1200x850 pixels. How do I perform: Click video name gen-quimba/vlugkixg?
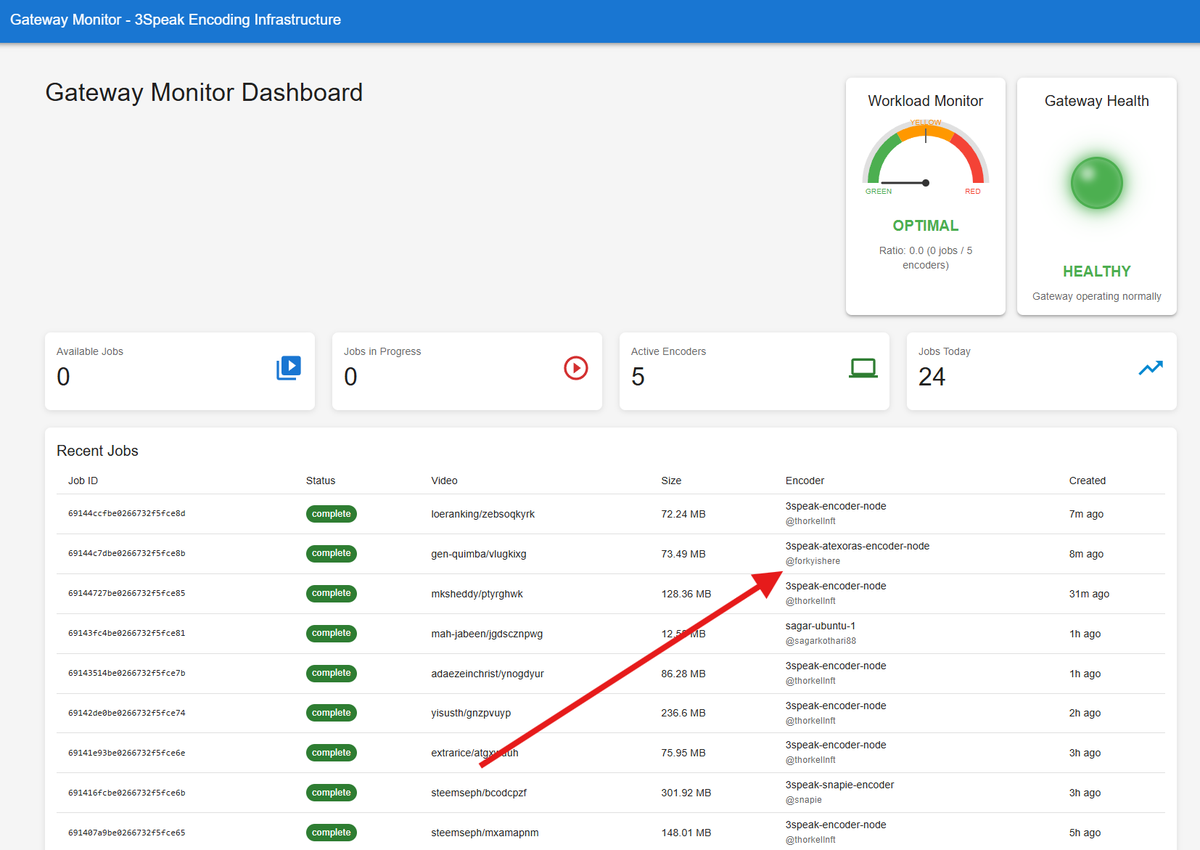tap(479, 554)
